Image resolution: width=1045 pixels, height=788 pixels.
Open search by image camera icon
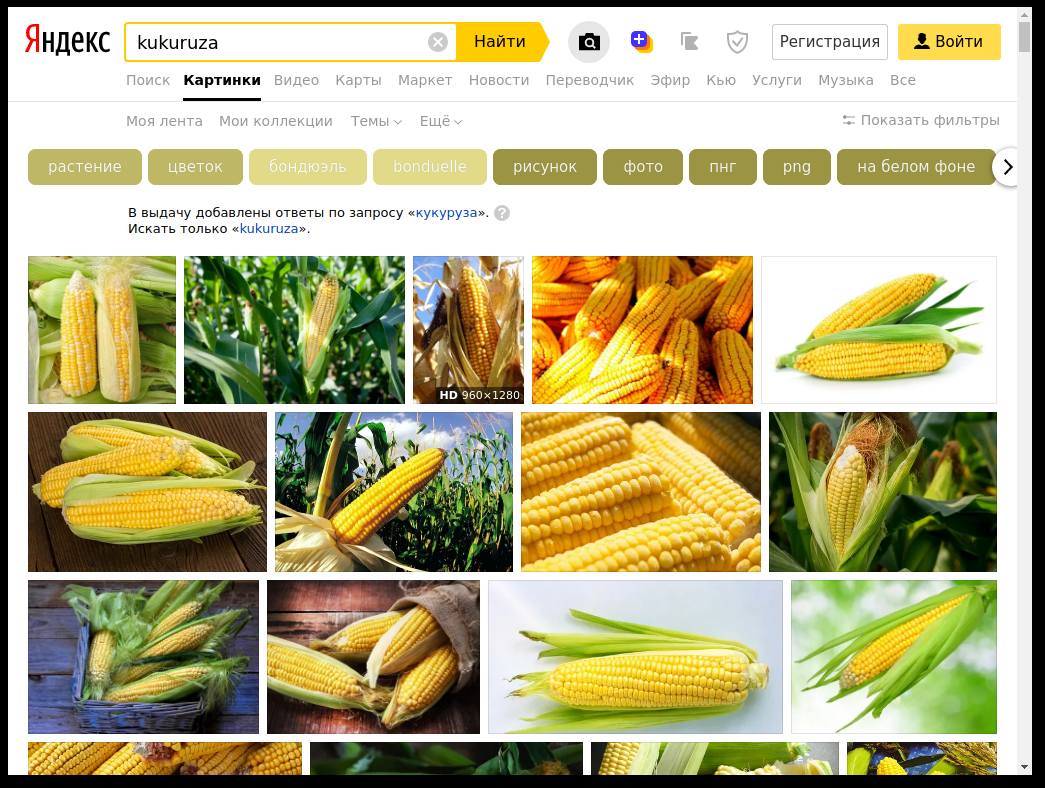tap(589, 42)
